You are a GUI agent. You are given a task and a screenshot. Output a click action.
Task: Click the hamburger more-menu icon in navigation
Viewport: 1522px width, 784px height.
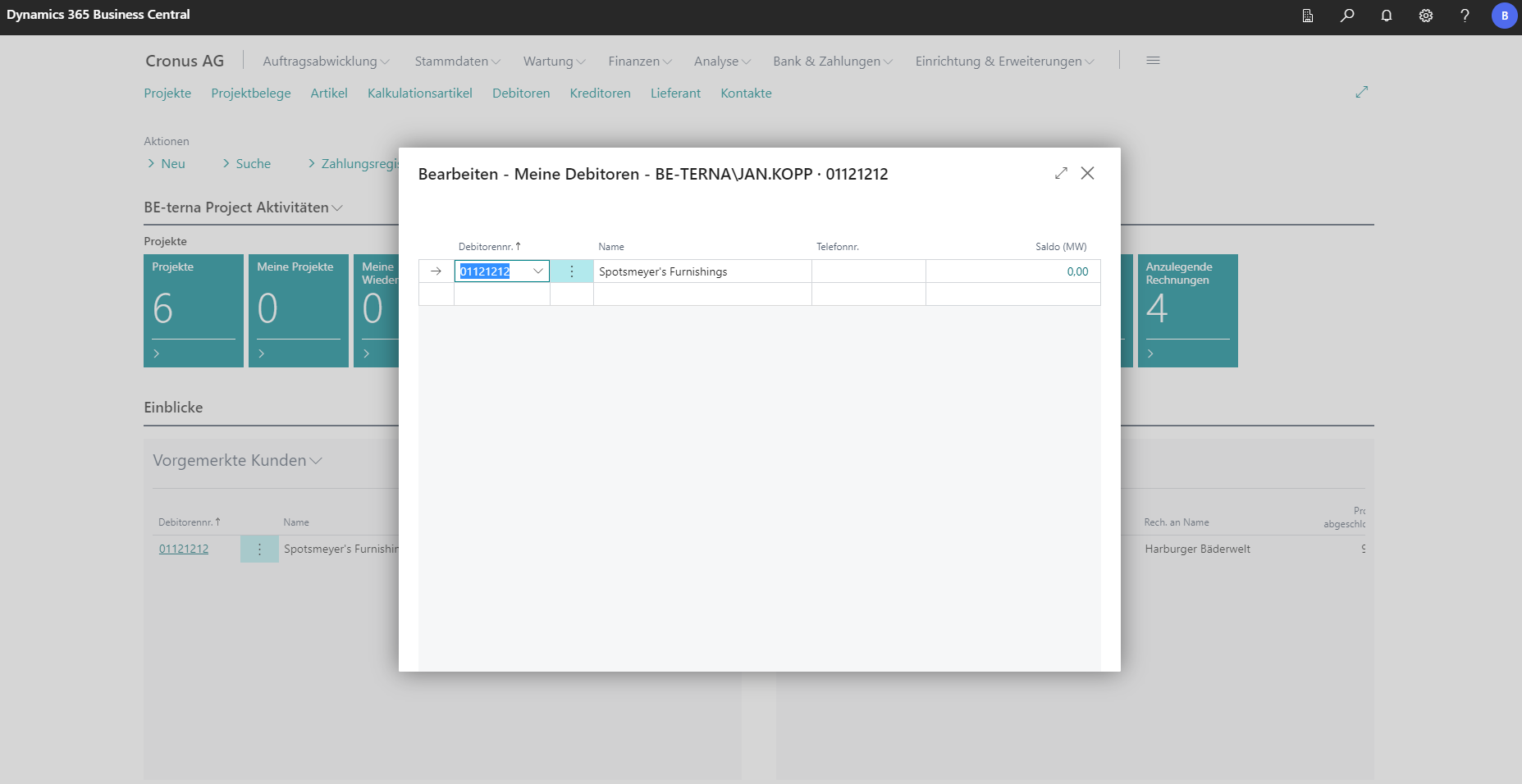click(1153, 61)
